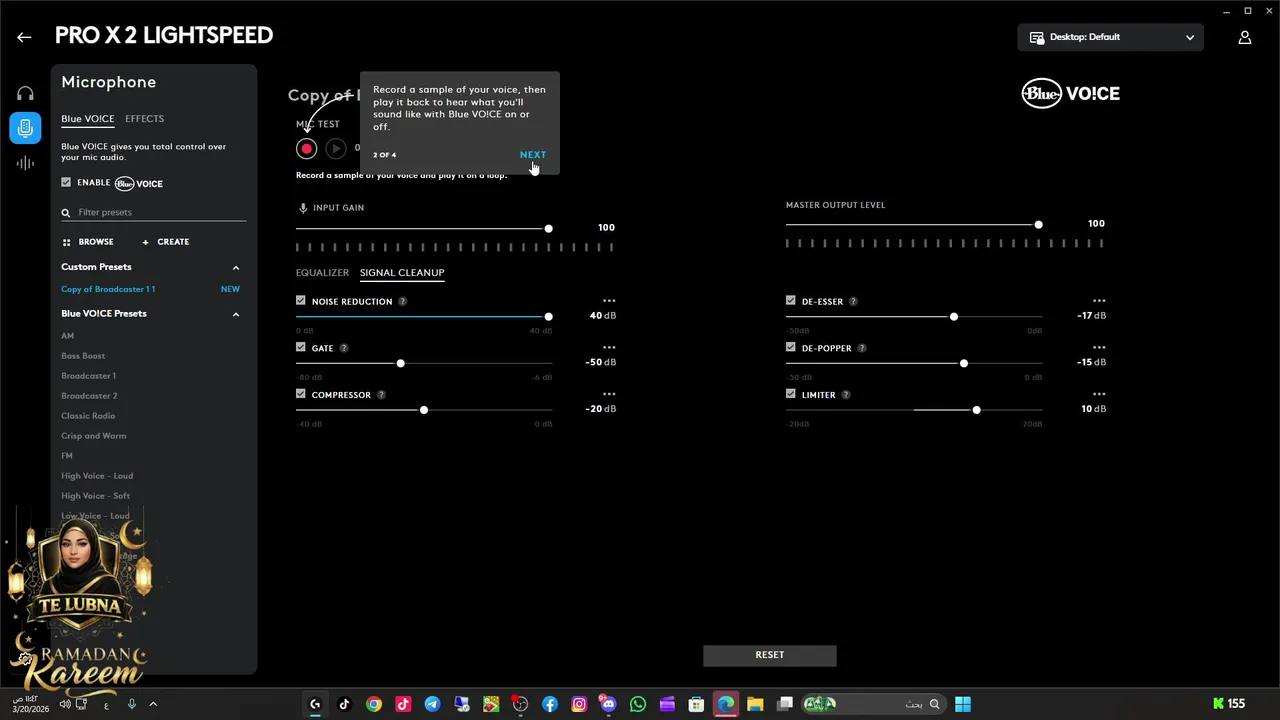Select the microphone sidebar icon
The image size is (1280, 720).
pyautogui.click(x=25, y=128)
